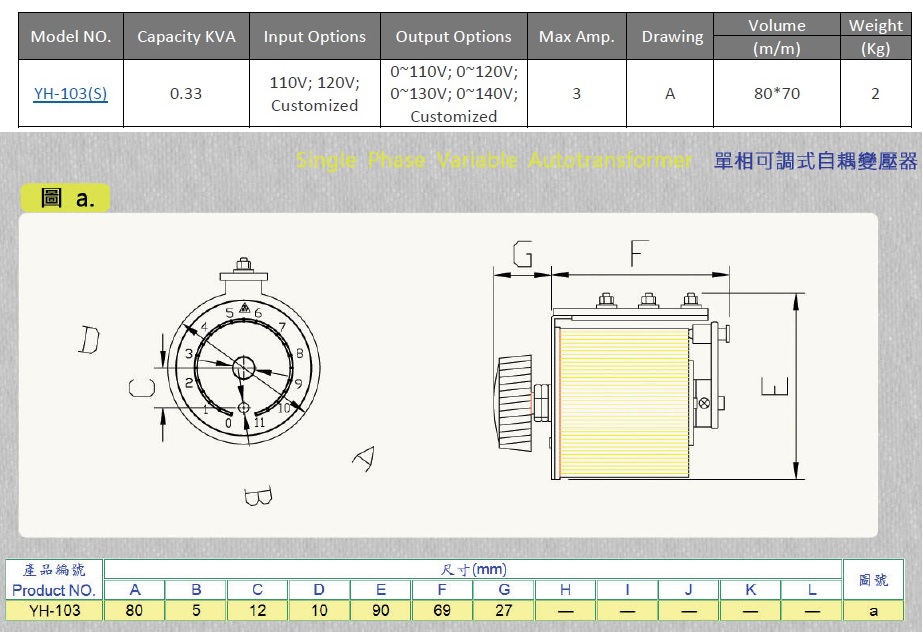Click the Drawing column header
Viewport: 923px width, 635px height.
pyautogui.click(x=671, y=36)
